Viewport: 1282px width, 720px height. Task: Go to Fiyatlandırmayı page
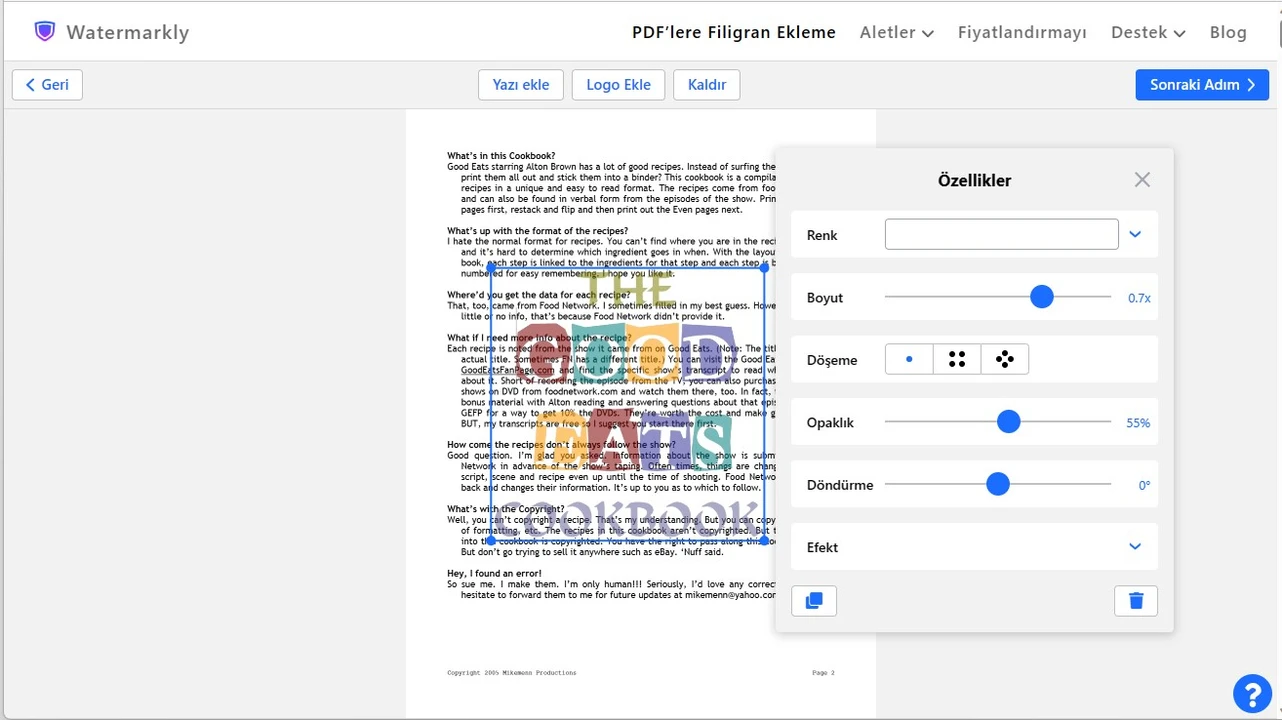1022,32
